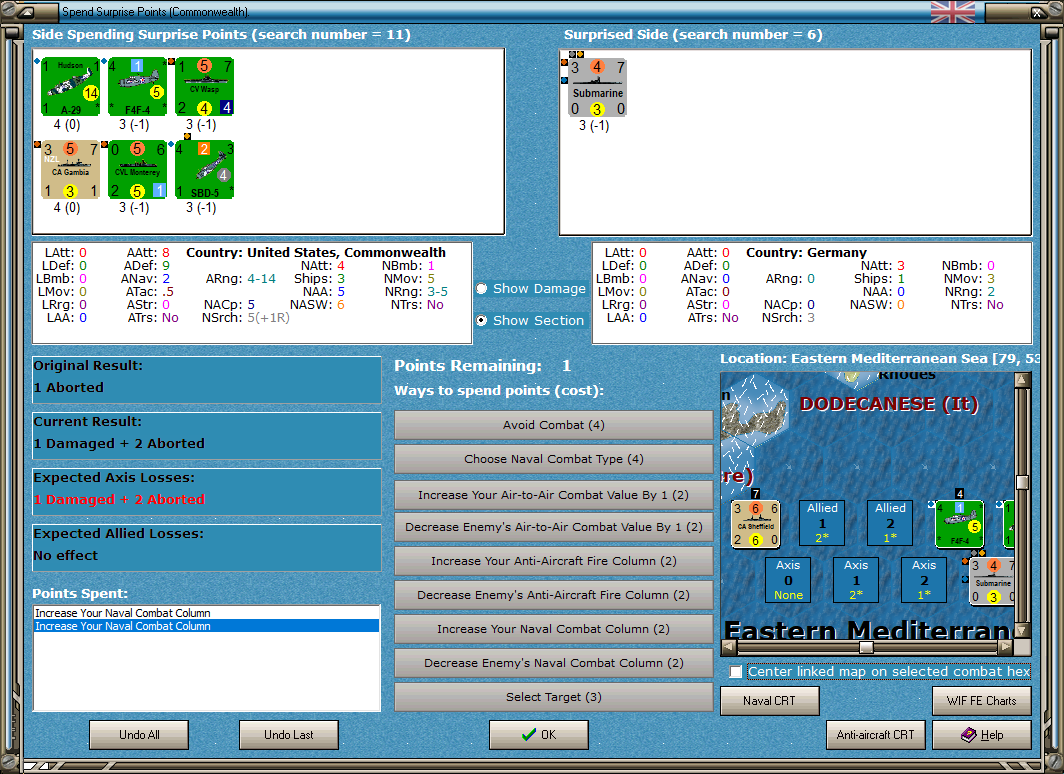
Task: Select highlighted Increase Your Naval Combat Column entry
Action: pyautogui.click(x=206, y=626)
